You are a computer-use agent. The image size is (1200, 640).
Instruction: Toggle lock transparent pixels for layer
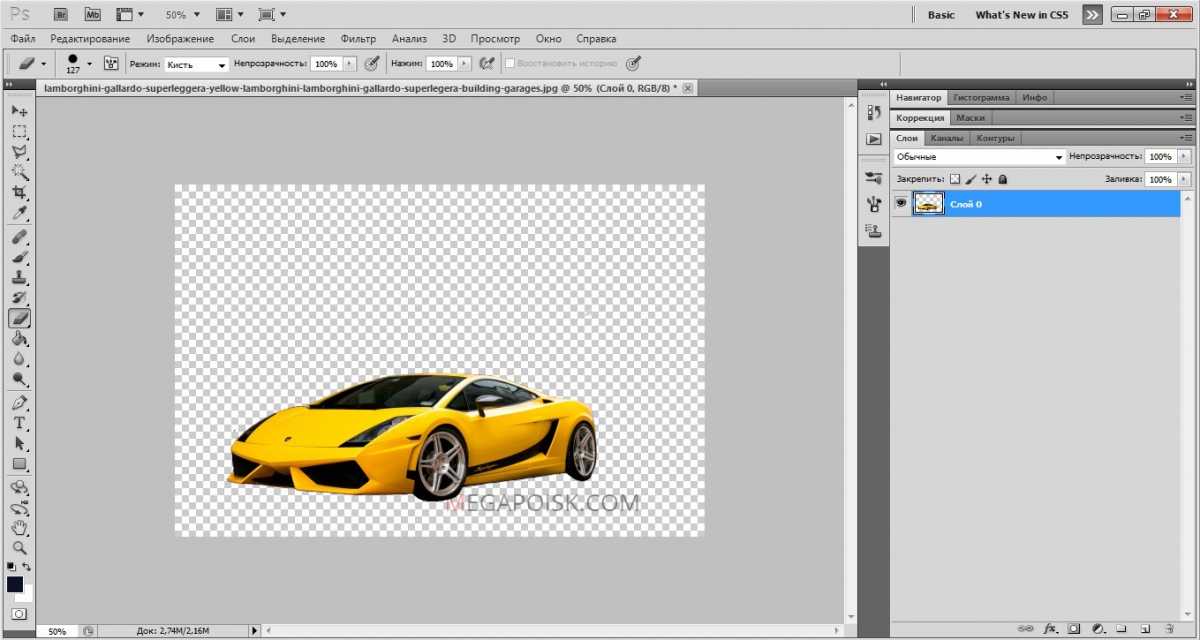click(954, 179)
